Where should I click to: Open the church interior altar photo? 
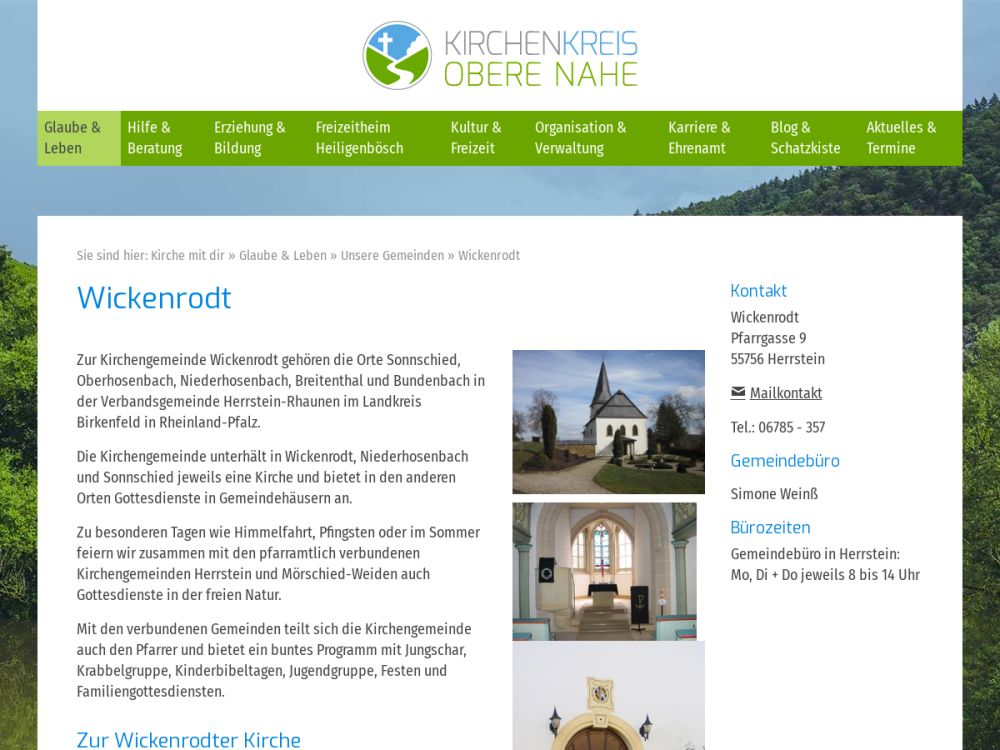[604, 571]
